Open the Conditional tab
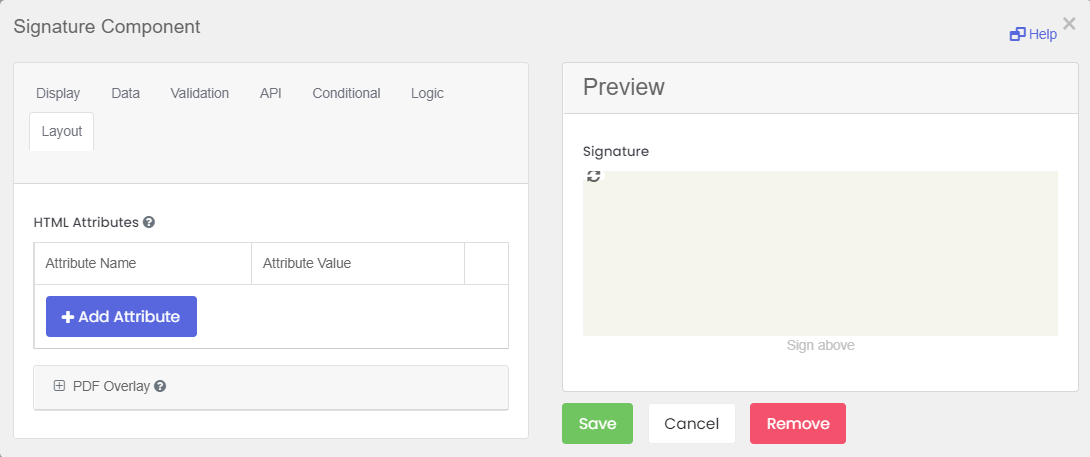The image size is (1090, 457). (x=346, y=93)
